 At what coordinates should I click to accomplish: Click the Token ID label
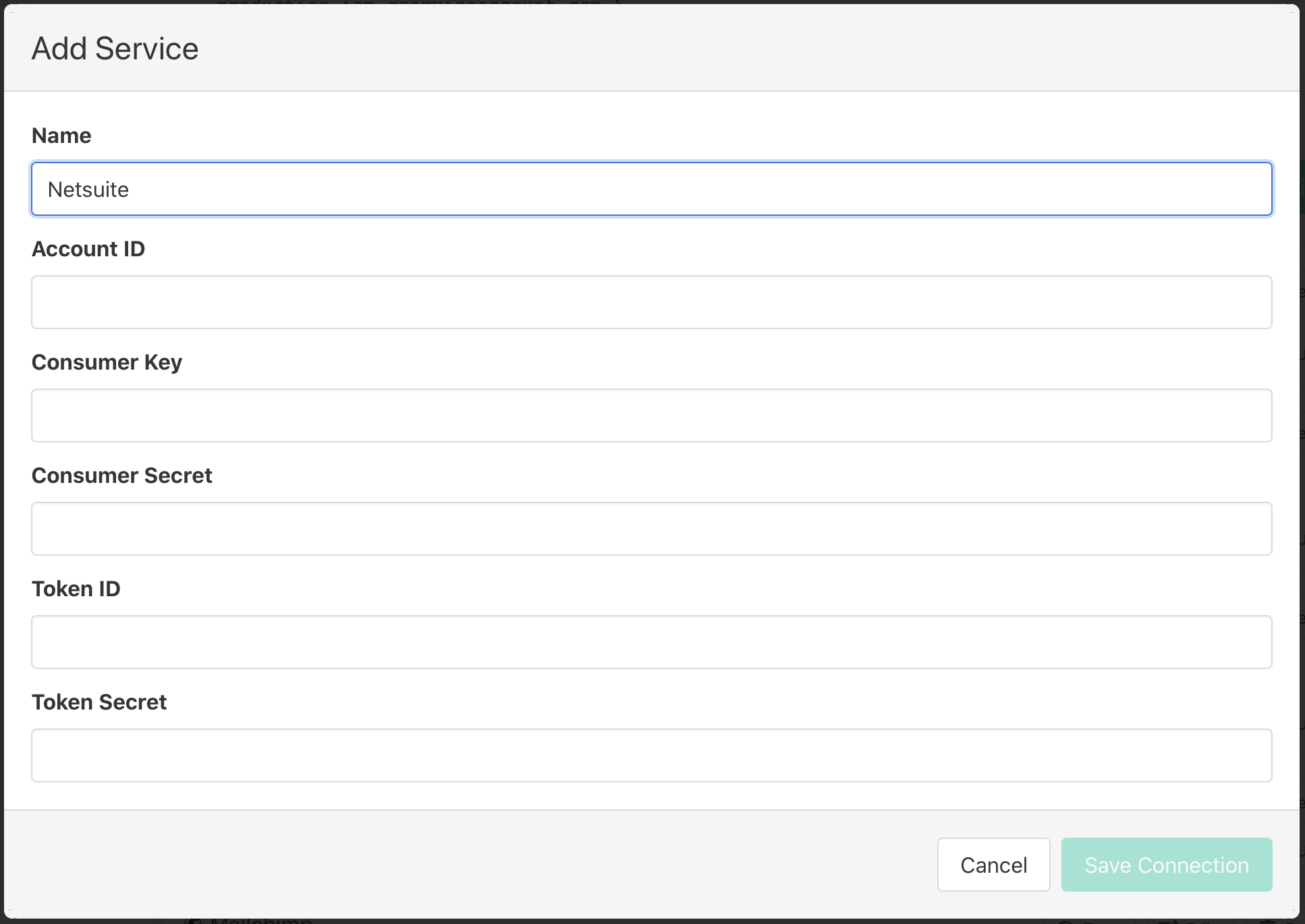(x=76, y=589)
